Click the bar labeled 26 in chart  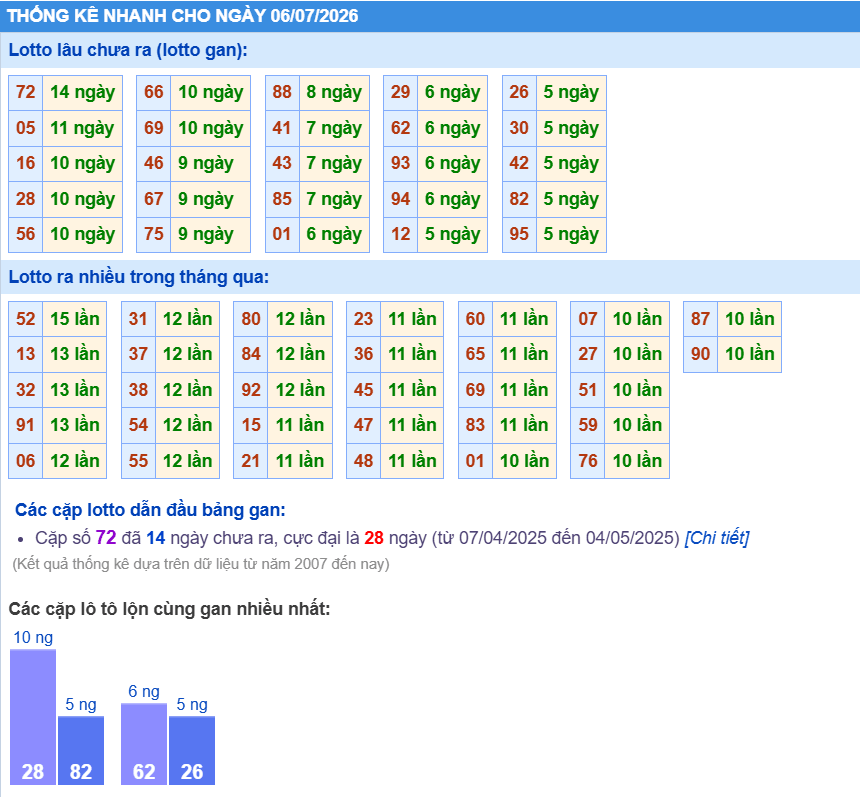click(x=192, y=750)
